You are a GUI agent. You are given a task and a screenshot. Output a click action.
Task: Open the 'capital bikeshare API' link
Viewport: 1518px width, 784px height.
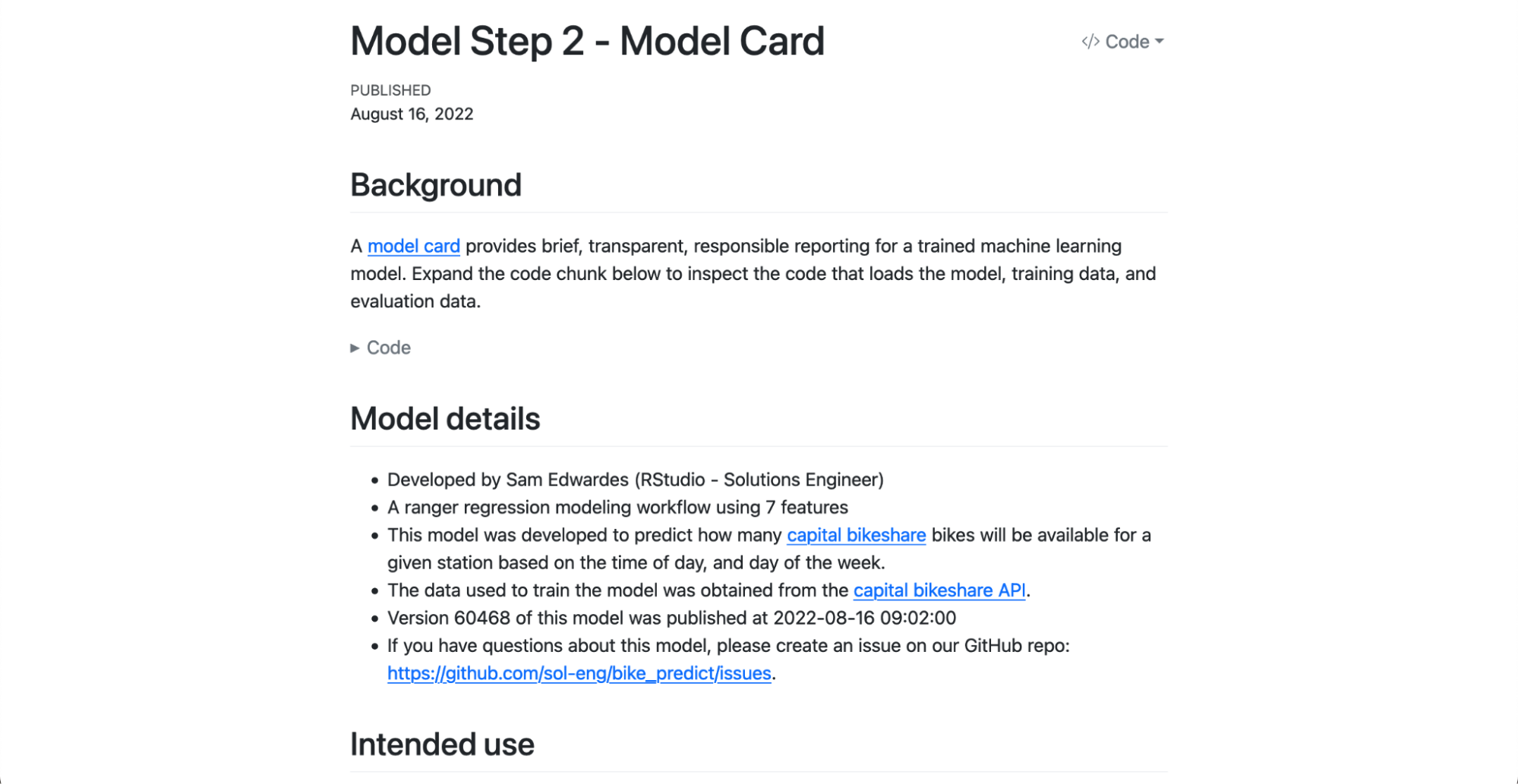[939, 590]
